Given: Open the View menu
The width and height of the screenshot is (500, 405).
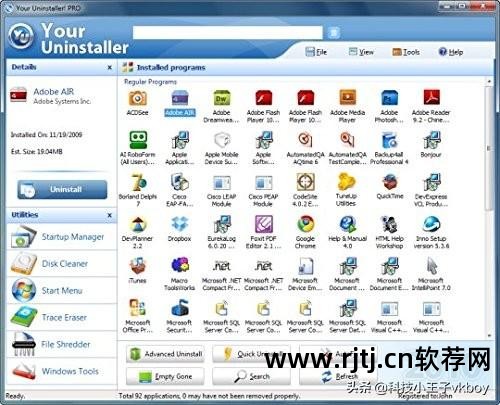Looking at the screenshot, I should tap(361, 52).
